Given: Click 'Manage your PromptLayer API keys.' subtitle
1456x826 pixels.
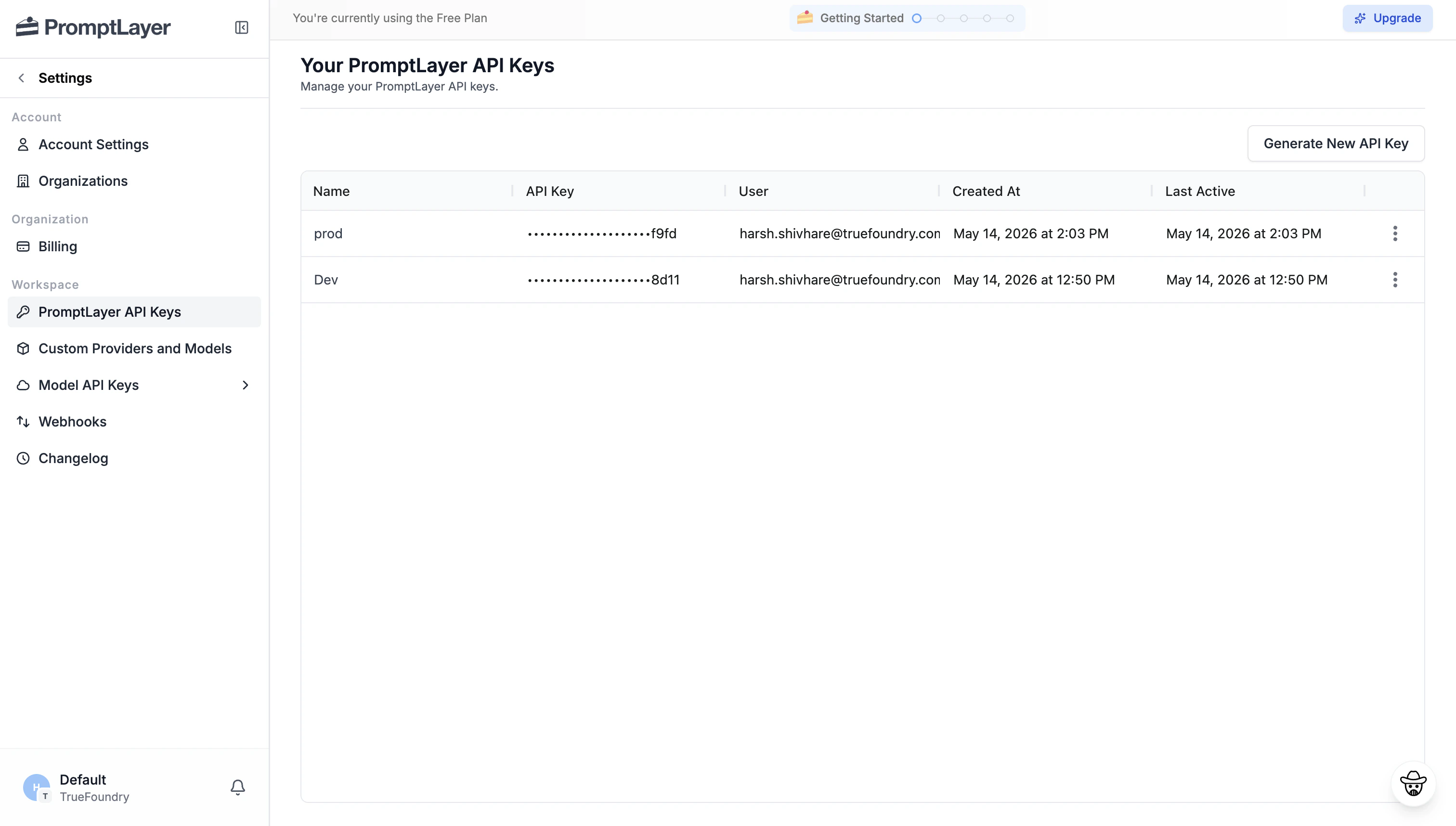Looking at the screenshot, I should click(x=399, y=87).
